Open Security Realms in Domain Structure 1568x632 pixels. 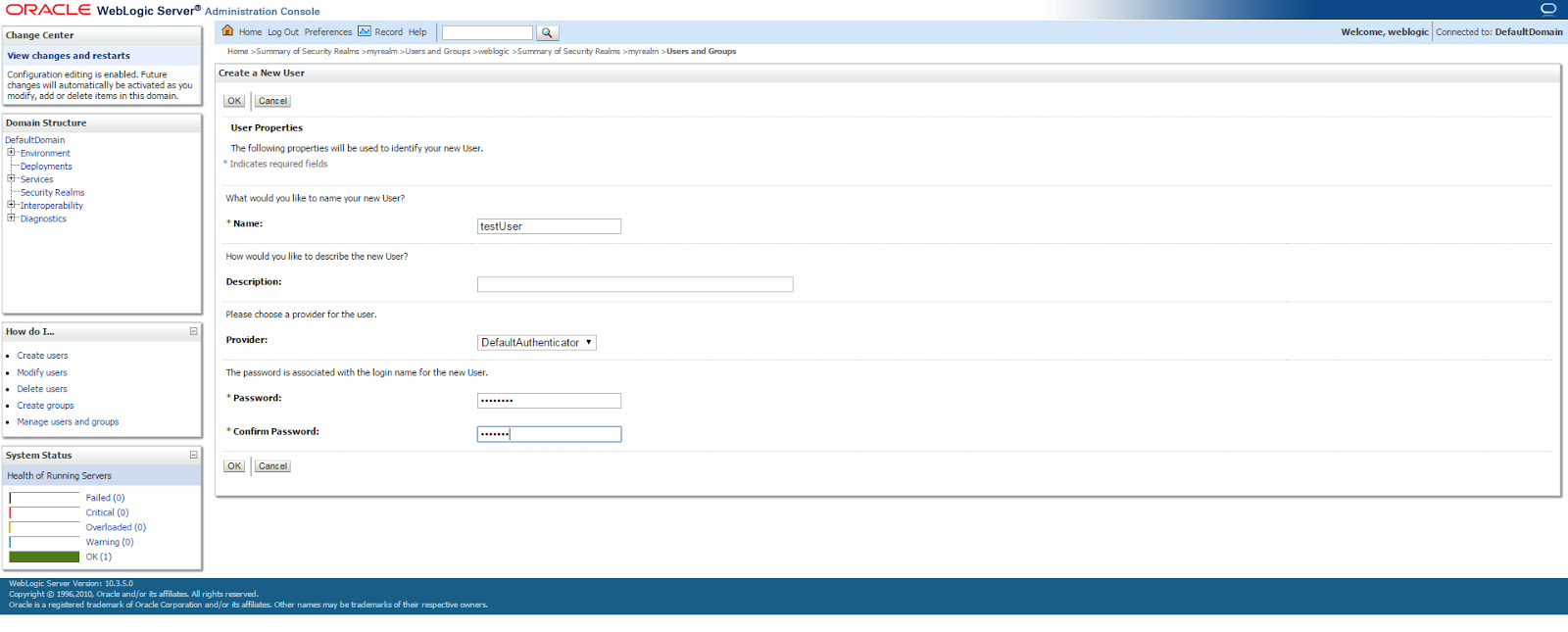point(52,193)
